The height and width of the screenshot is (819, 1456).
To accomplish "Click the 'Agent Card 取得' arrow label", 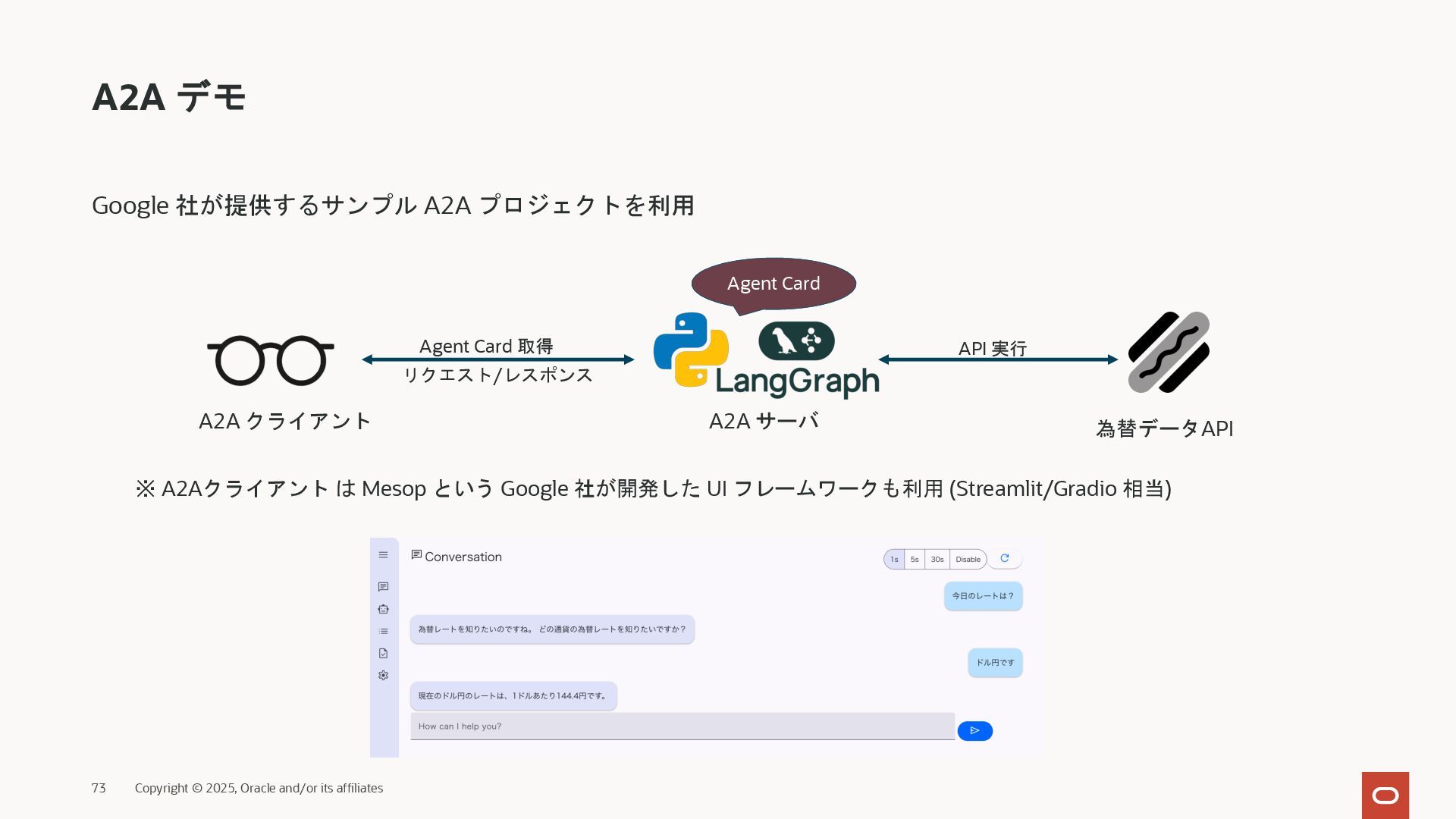I will coord(486,347).
